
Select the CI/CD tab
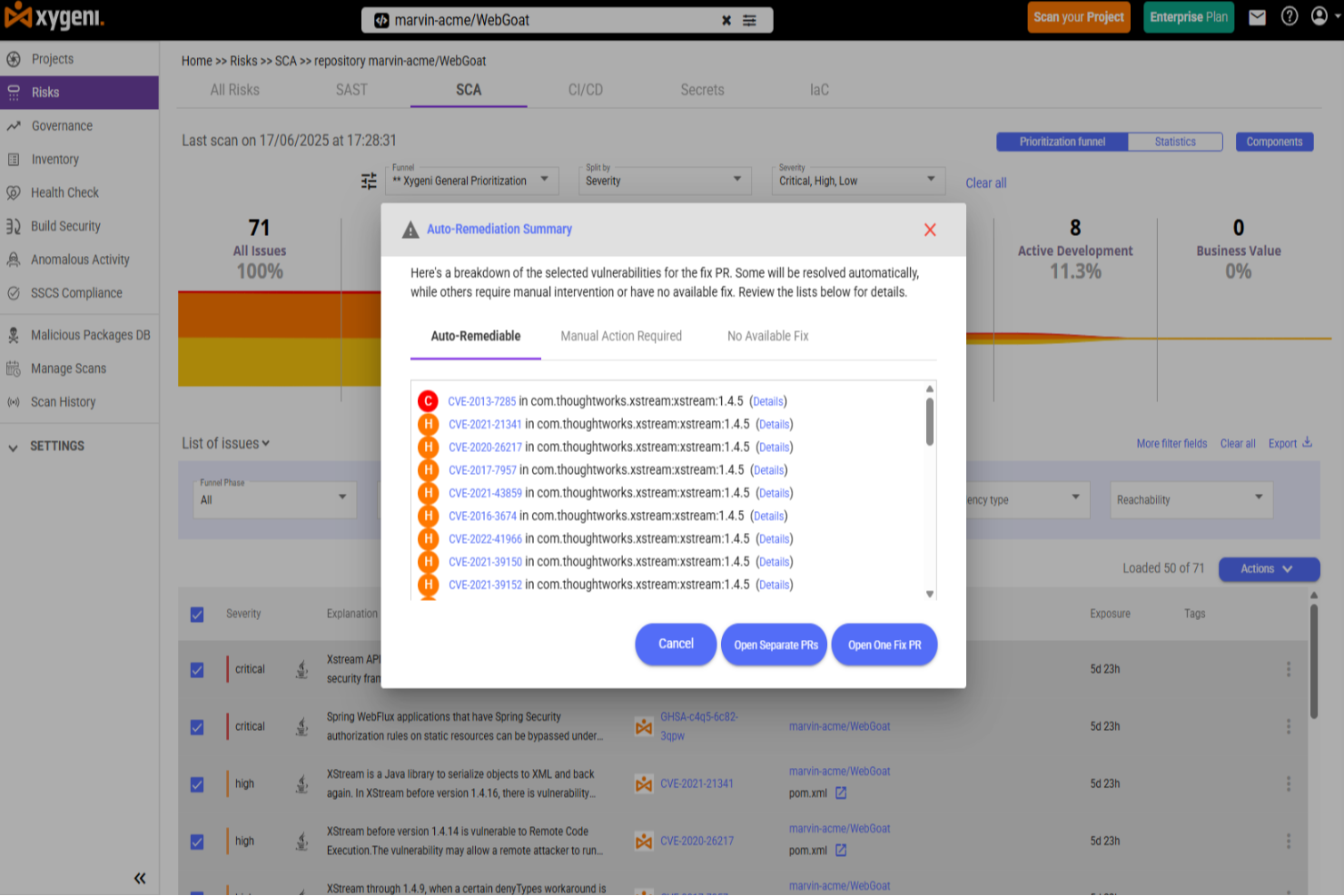(x=586, y=90)
